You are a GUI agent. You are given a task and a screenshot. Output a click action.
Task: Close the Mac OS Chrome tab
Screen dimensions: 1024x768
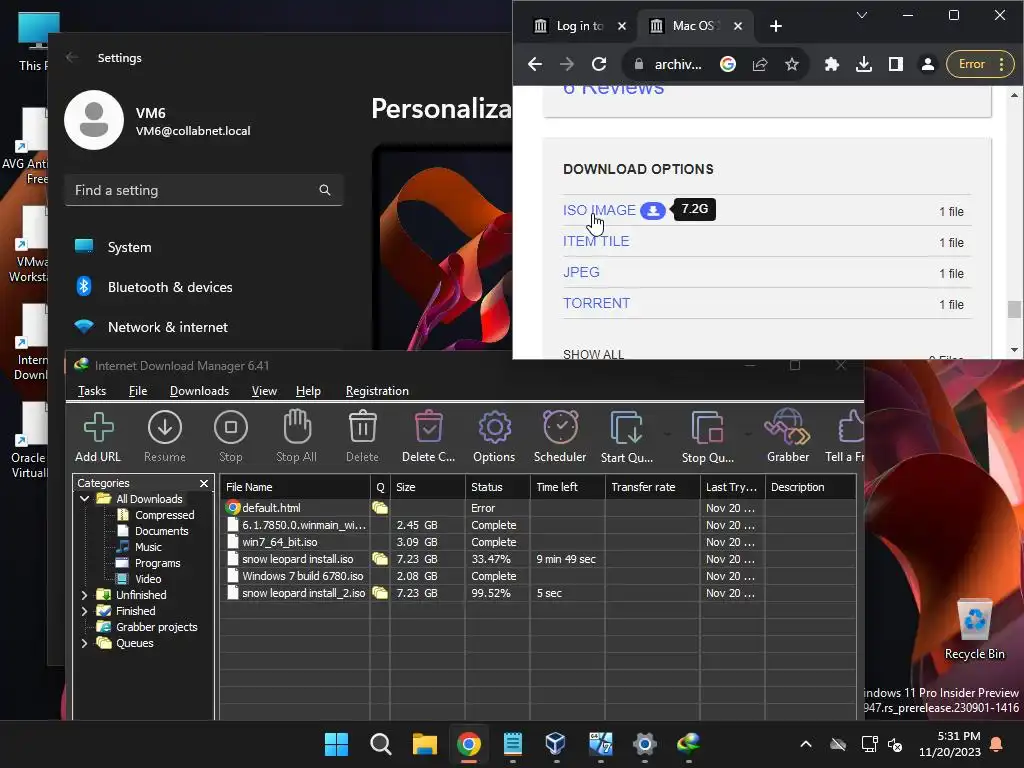(738, 26)
